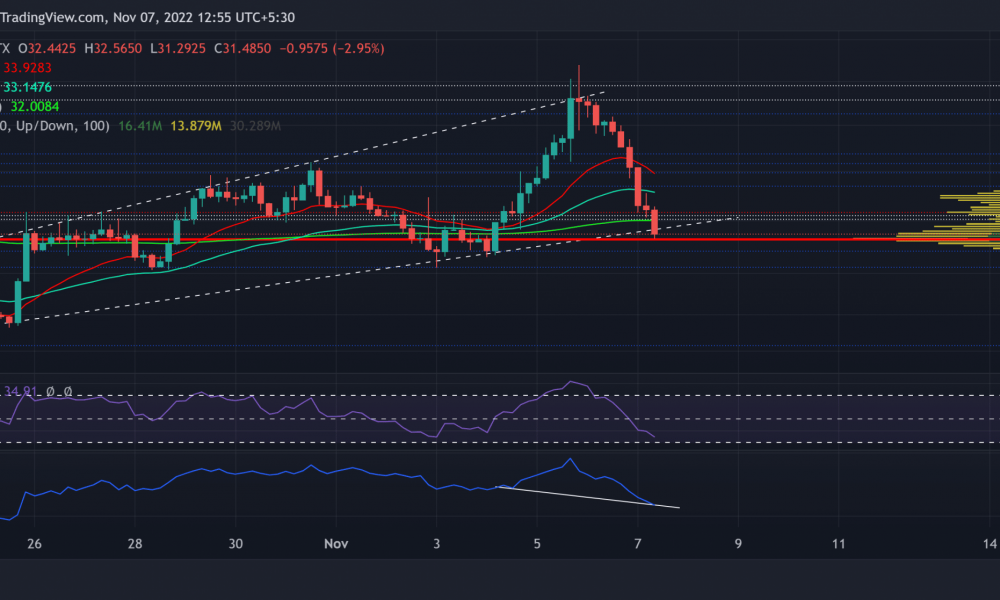Click the open price value O32.4425

pos(47,48)
